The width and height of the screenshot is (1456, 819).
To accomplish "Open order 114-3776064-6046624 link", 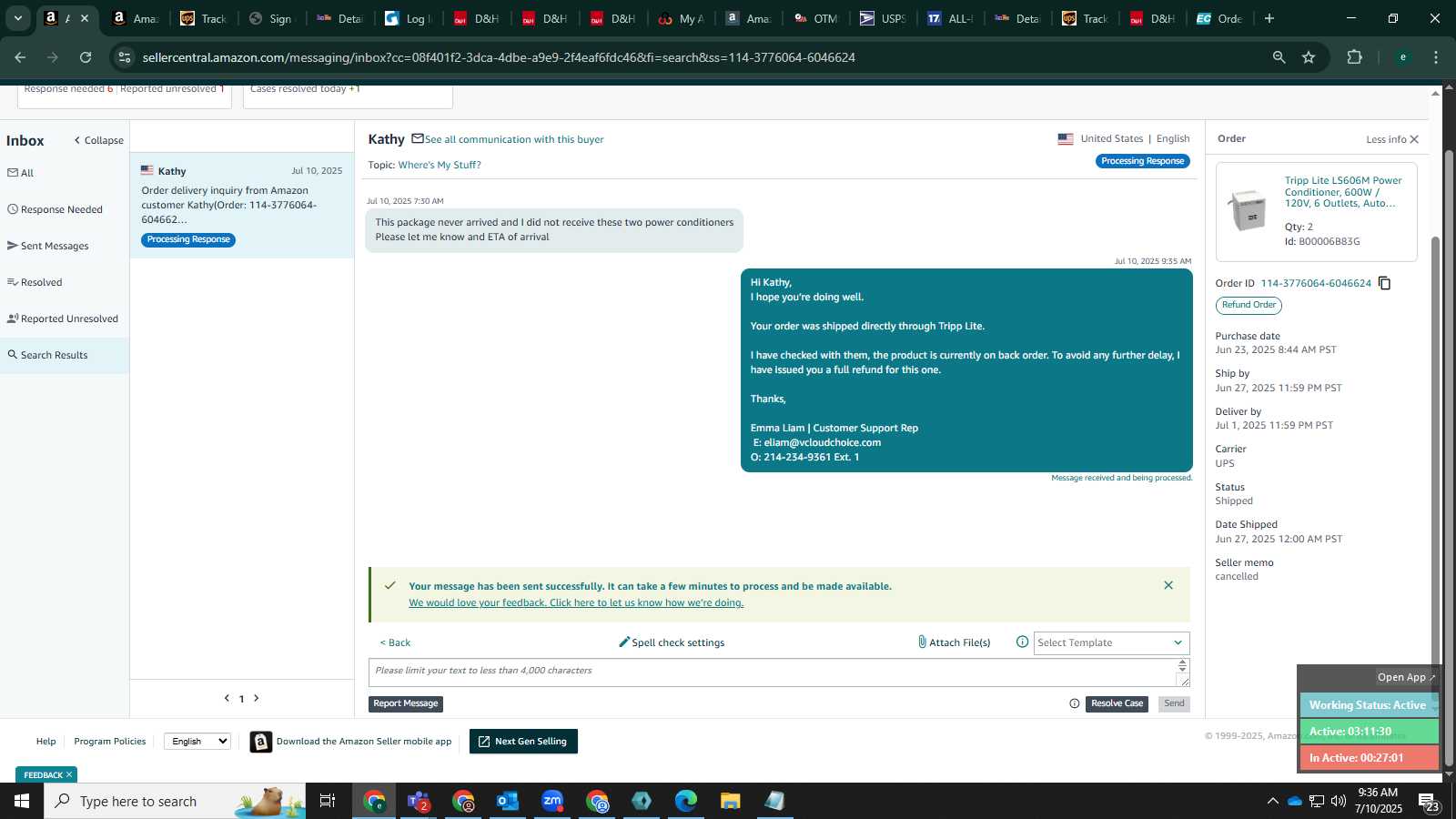I will click(x=1316, y=283).
